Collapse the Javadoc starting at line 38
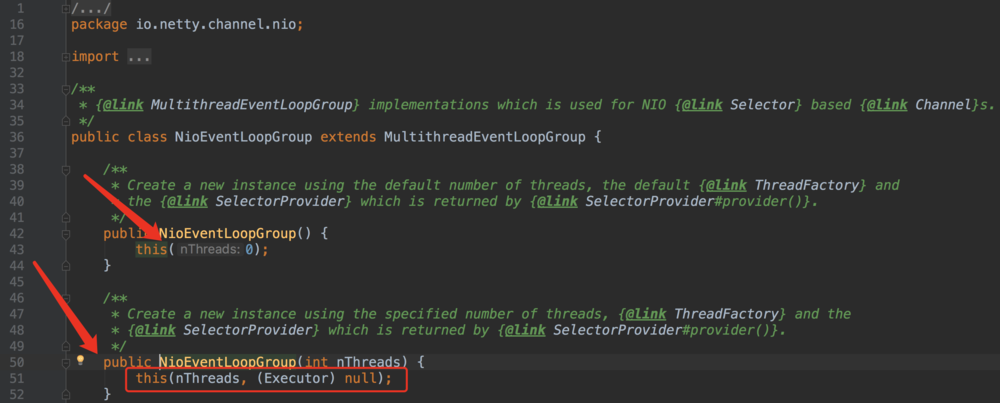 96,169
